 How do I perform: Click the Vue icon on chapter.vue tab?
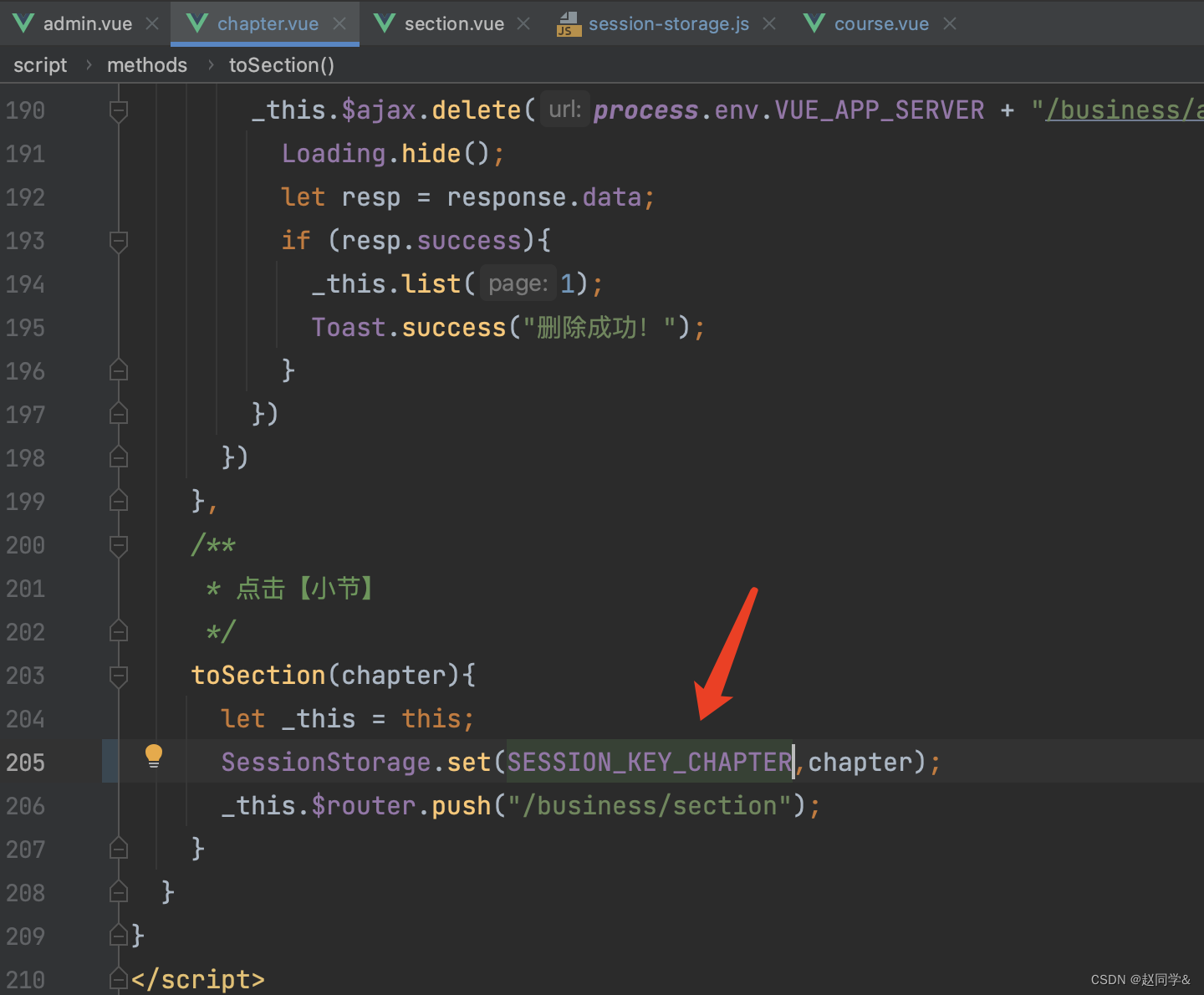[197, 23]
